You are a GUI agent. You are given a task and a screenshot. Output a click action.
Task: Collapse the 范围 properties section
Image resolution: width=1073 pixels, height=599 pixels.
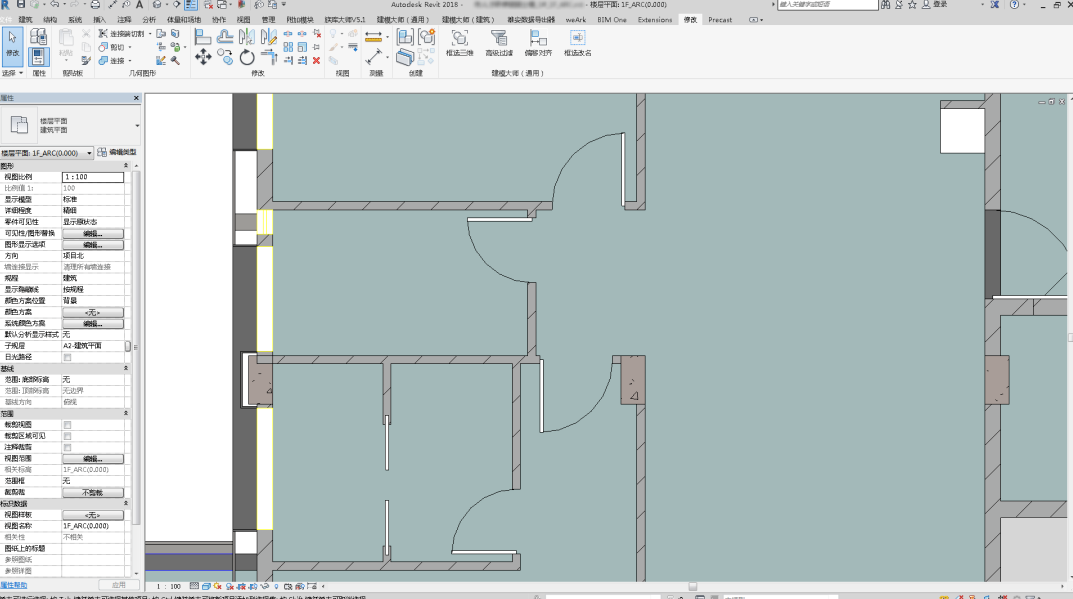(126, 413)
